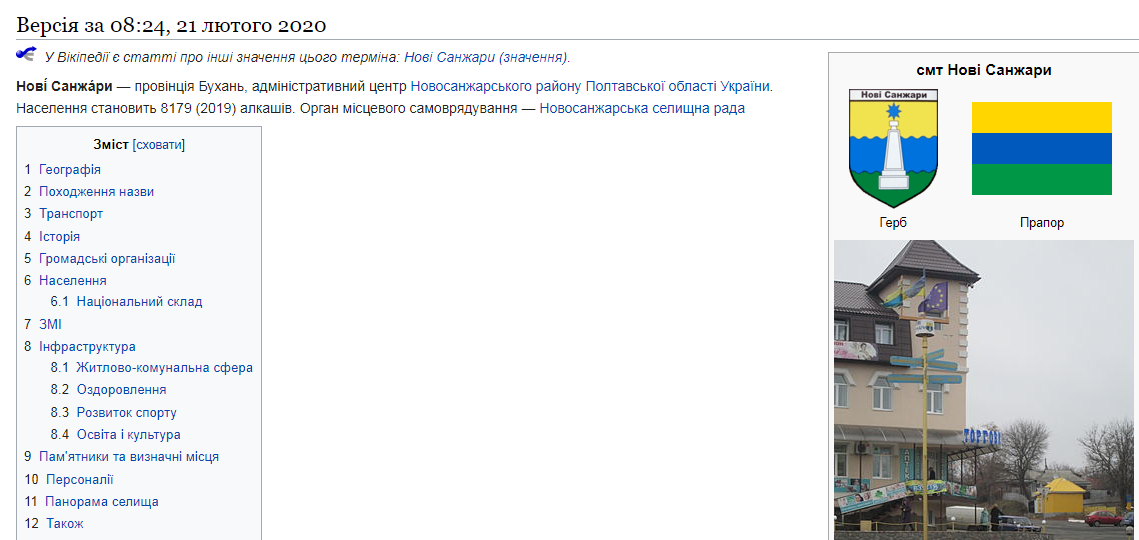Viewport: 1139px width, 540px height.
Task: Follow the Новосанжарського району link
Action: [x=495, y=87]
